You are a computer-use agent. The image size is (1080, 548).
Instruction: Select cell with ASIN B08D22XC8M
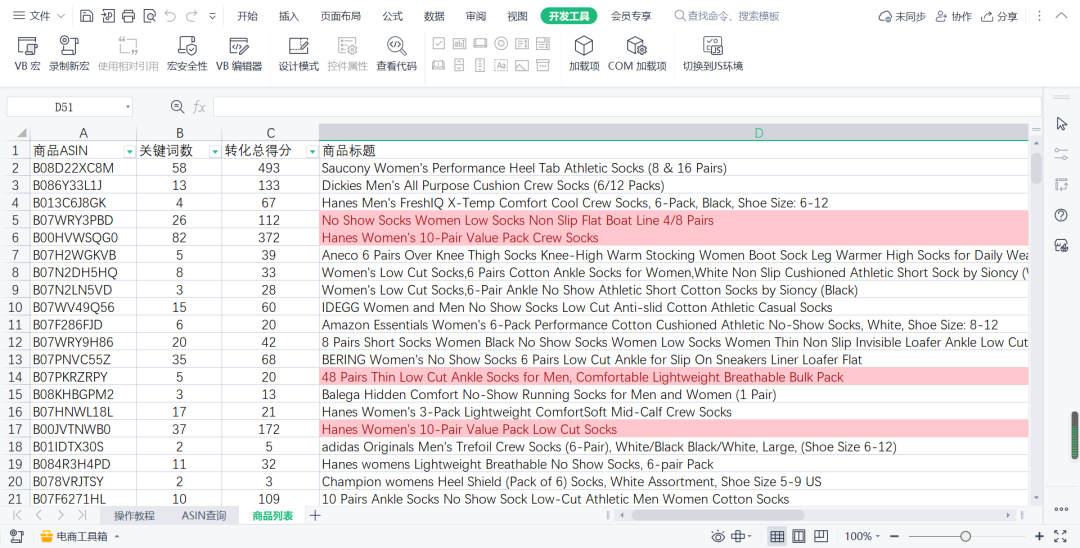coord(83,168)
